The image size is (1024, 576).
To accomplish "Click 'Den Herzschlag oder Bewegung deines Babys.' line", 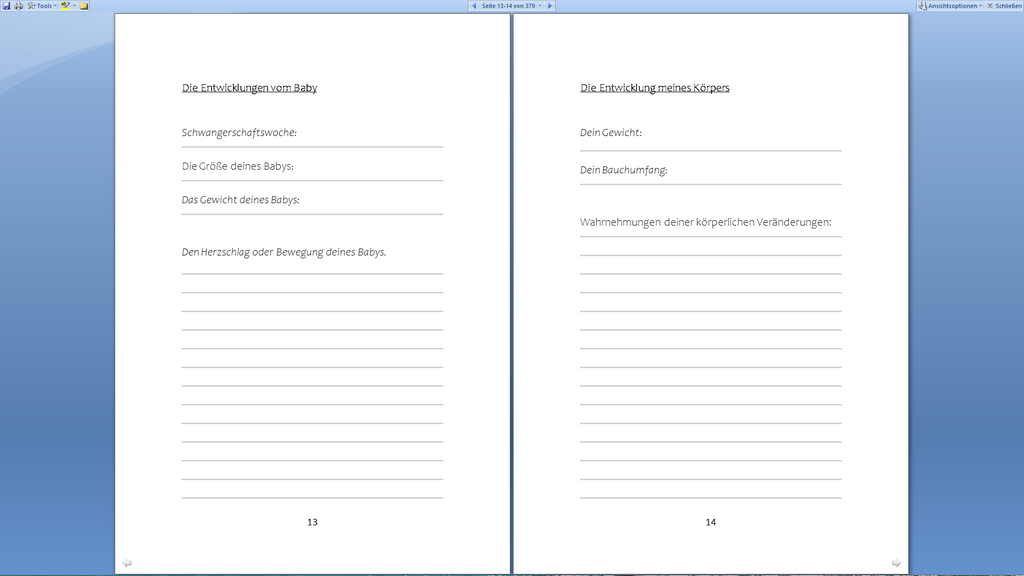I will [x=284, y=252].
